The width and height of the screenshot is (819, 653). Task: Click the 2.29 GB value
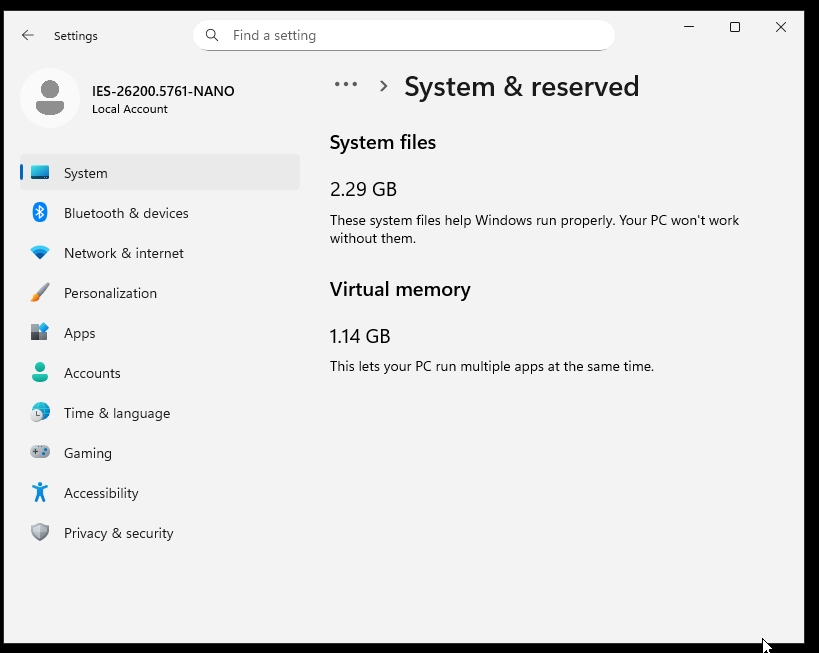[x=363, y=189]
